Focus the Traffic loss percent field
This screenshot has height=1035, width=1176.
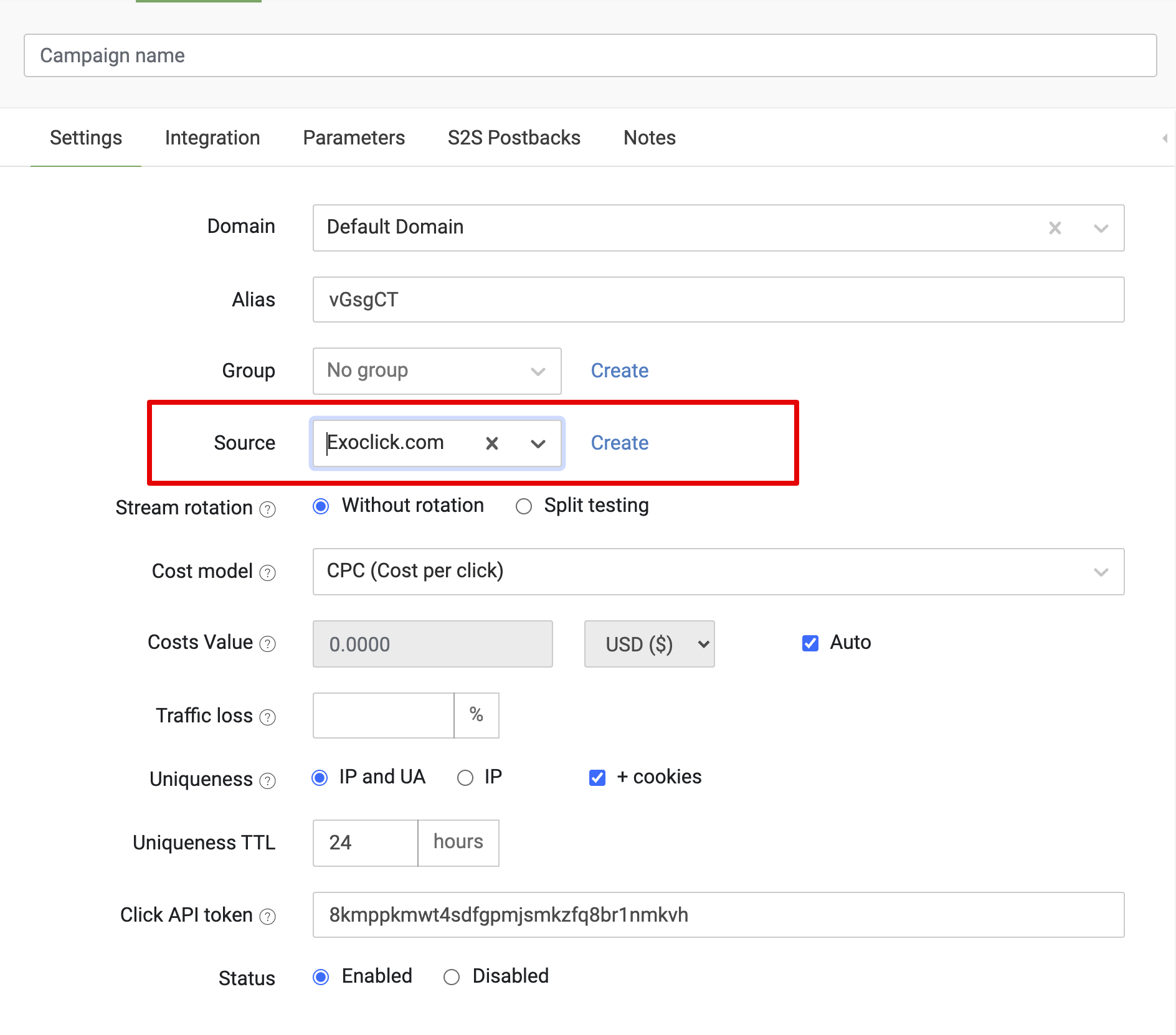pos(383,716)
